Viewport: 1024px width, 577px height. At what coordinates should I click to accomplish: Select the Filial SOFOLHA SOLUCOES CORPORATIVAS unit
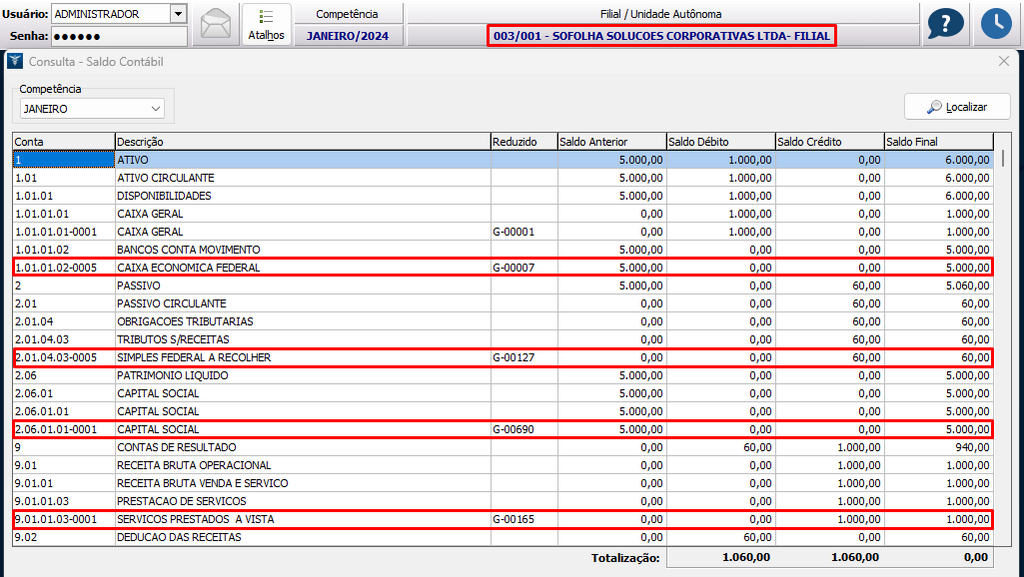[661, 36]
